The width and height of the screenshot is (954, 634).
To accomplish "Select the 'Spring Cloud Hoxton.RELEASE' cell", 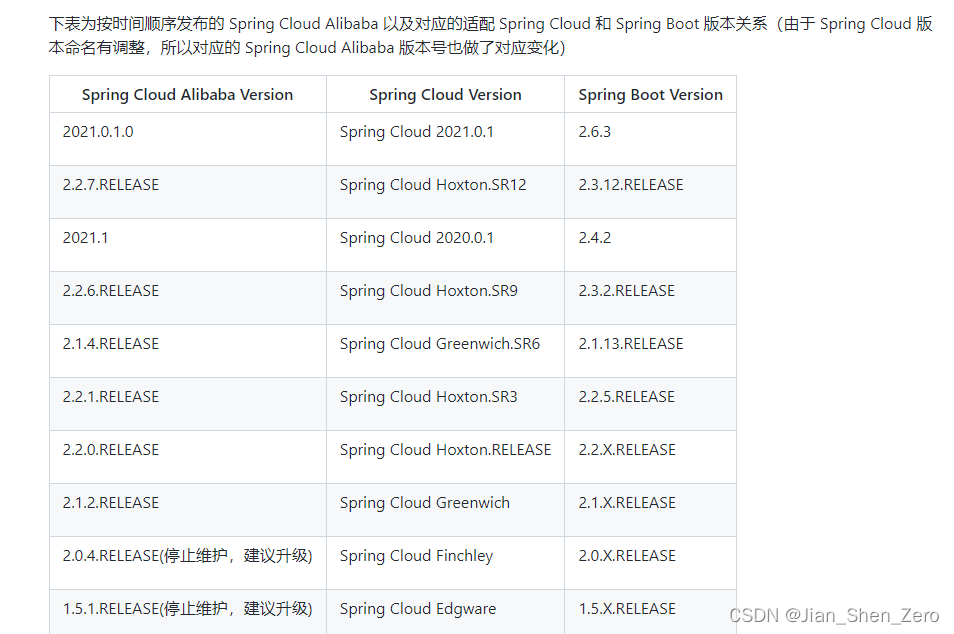I will (445, 456).
